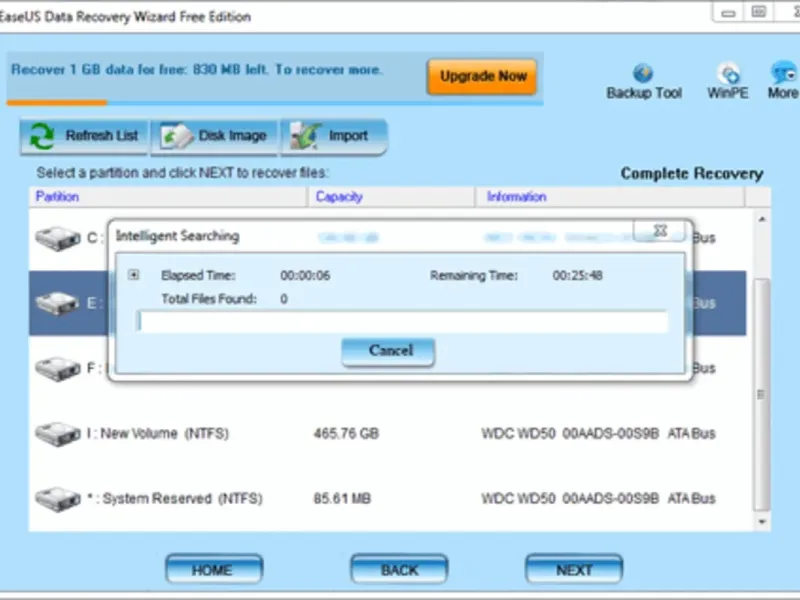
Task: Select the I: New Volume drive icon
Action: coord(58,434)
